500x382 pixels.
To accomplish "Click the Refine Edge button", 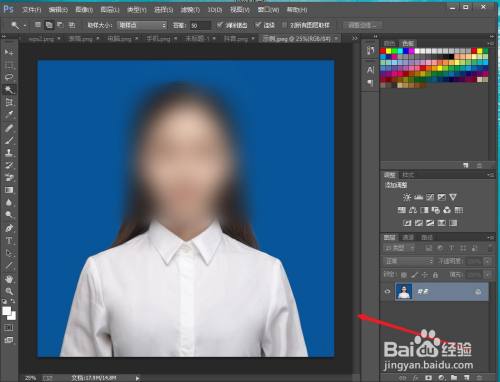I will 362,25.
